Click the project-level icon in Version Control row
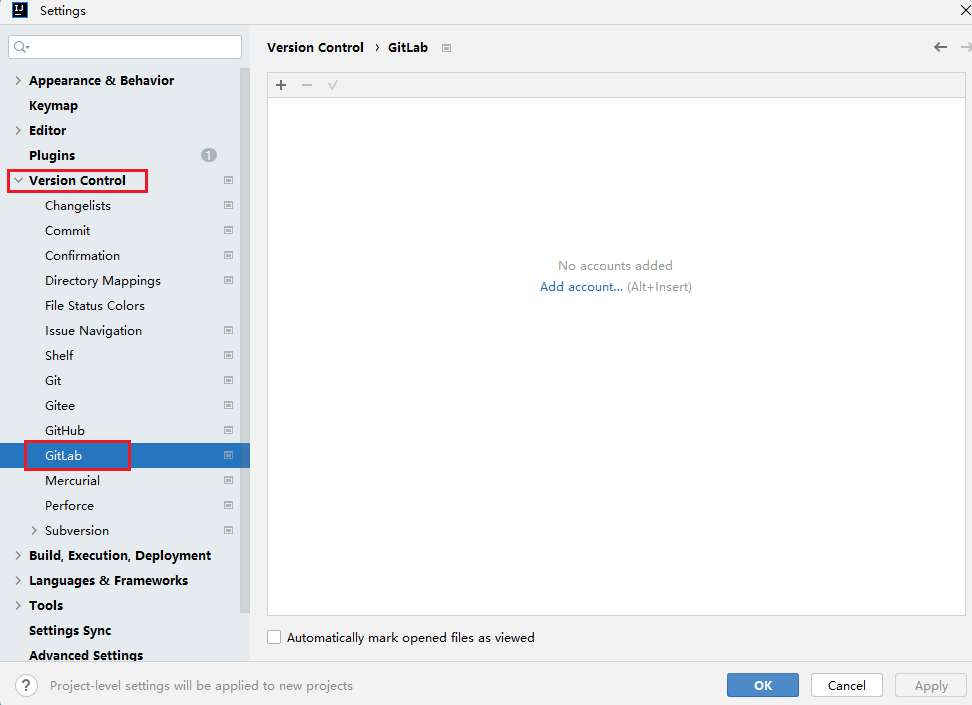 pos(228,180)
